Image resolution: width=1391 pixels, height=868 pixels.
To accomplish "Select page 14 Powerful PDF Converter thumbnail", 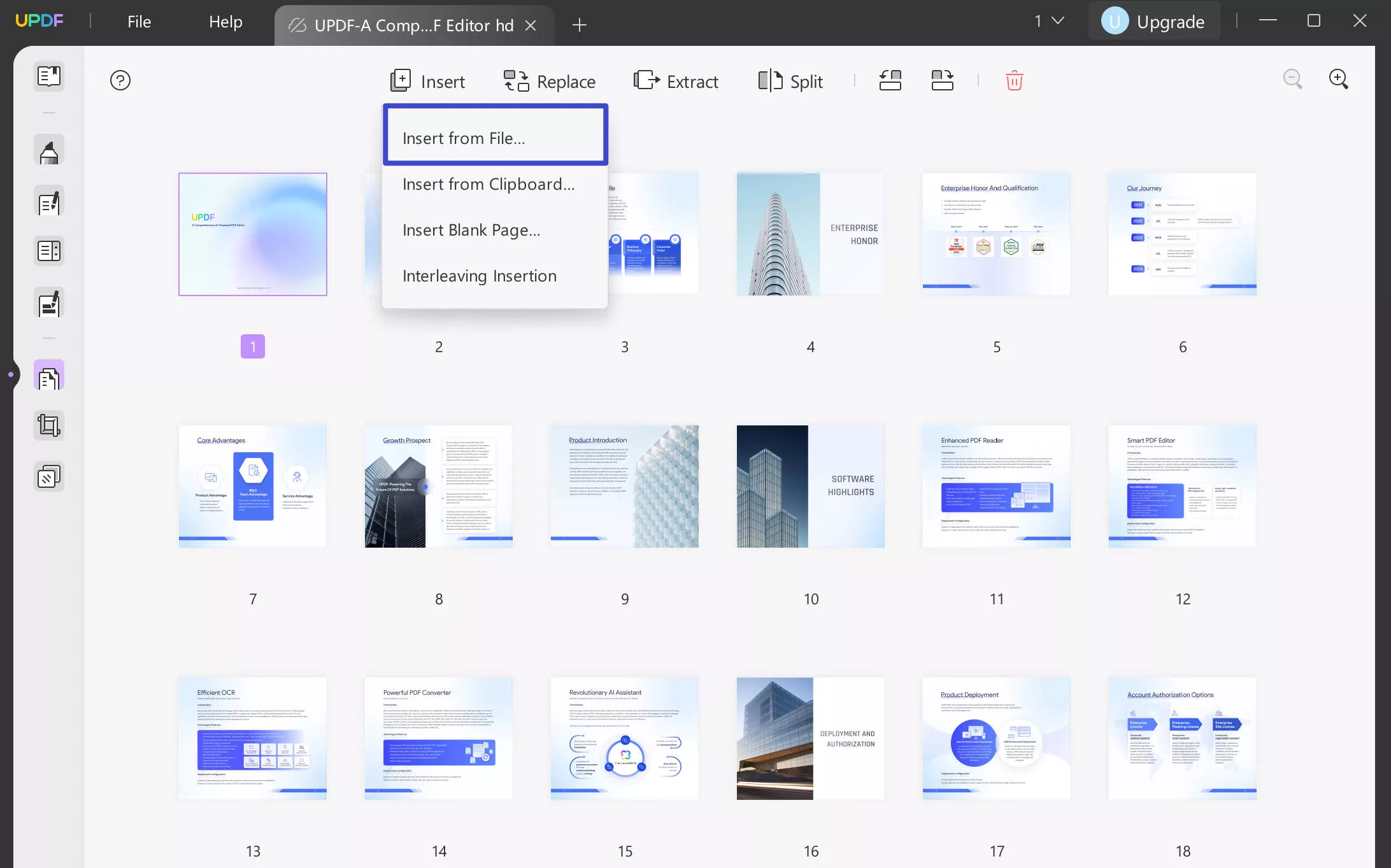I will coord(439,738).
